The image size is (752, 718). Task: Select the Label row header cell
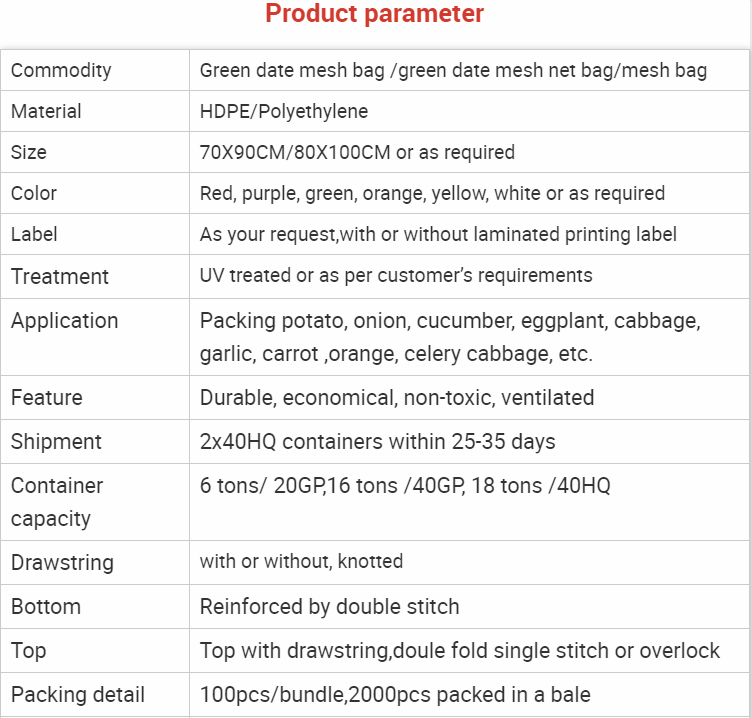tap(34, 234)
